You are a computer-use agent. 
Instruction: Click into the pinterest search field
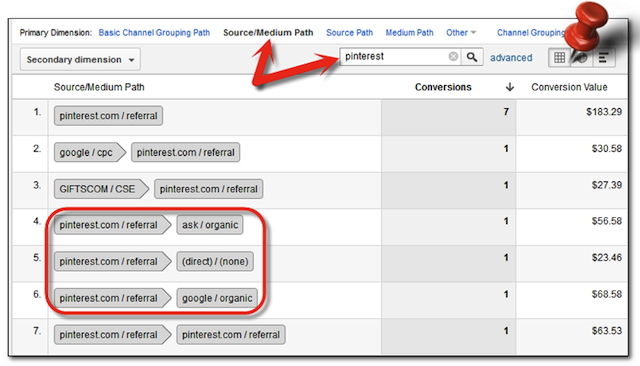394,56
